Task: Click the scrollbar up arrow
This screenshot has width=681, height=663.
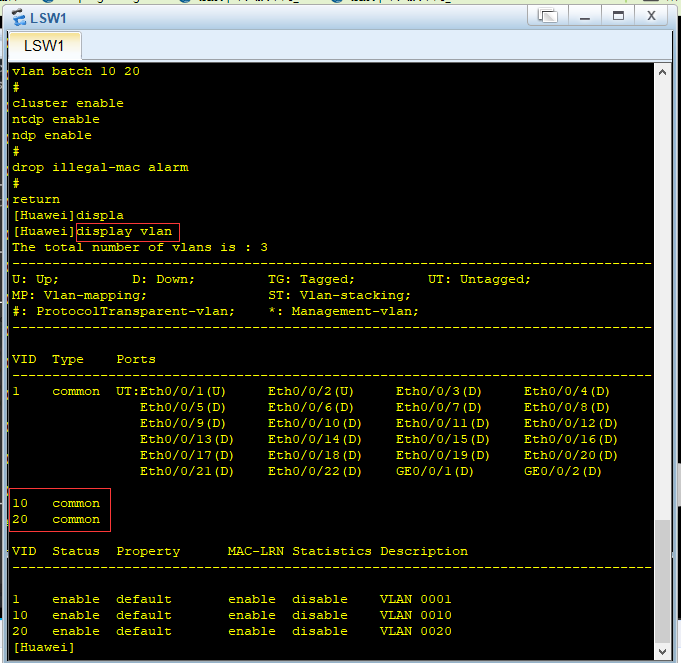Action: tap(662, 72)
